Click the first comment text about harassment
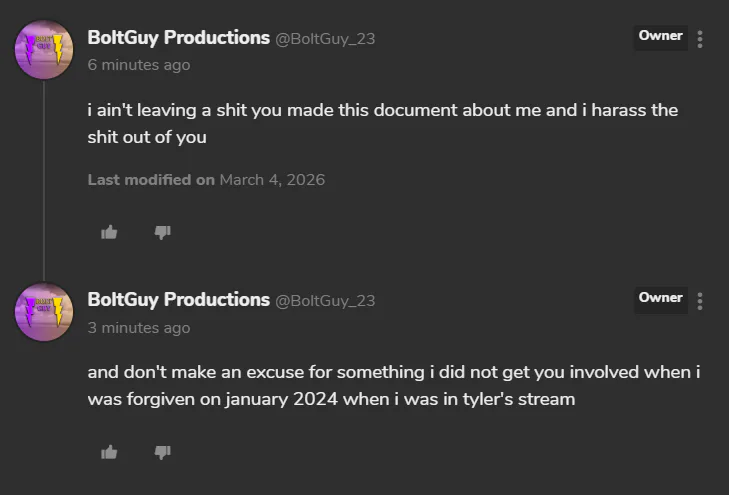The width and height of the screenshot is (729, 495). click(x=382, y=123)
